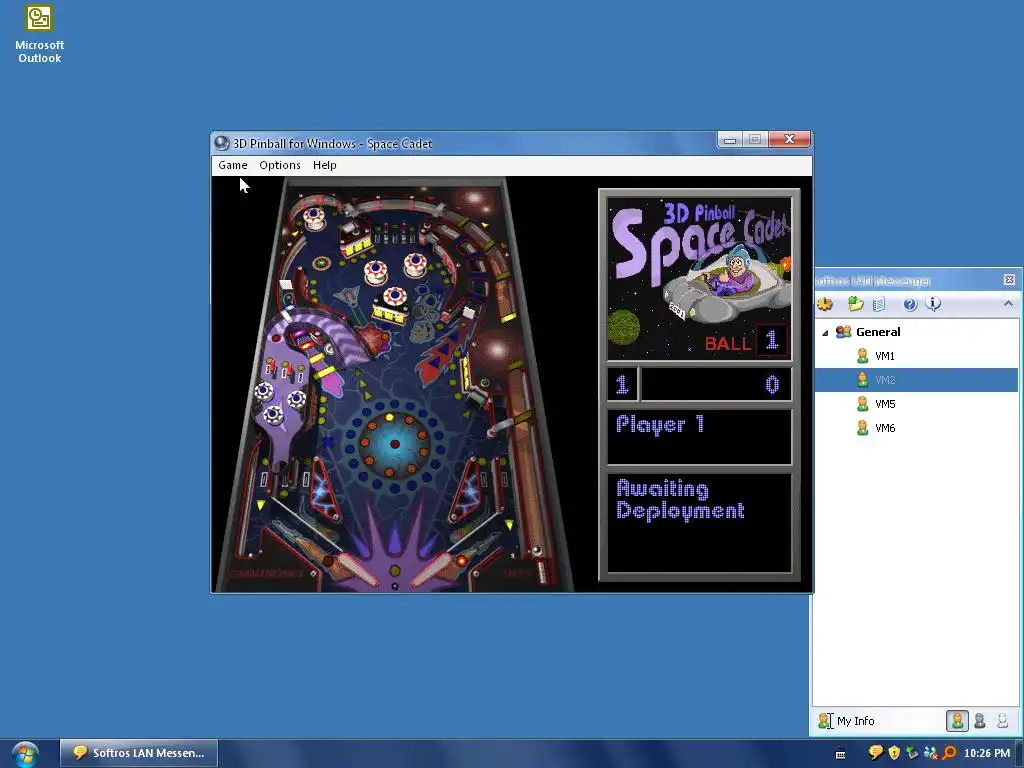This screenshot has height=768, width=1024.
Task: Click the VM6 user avatar icon
Action: (863, 428)
